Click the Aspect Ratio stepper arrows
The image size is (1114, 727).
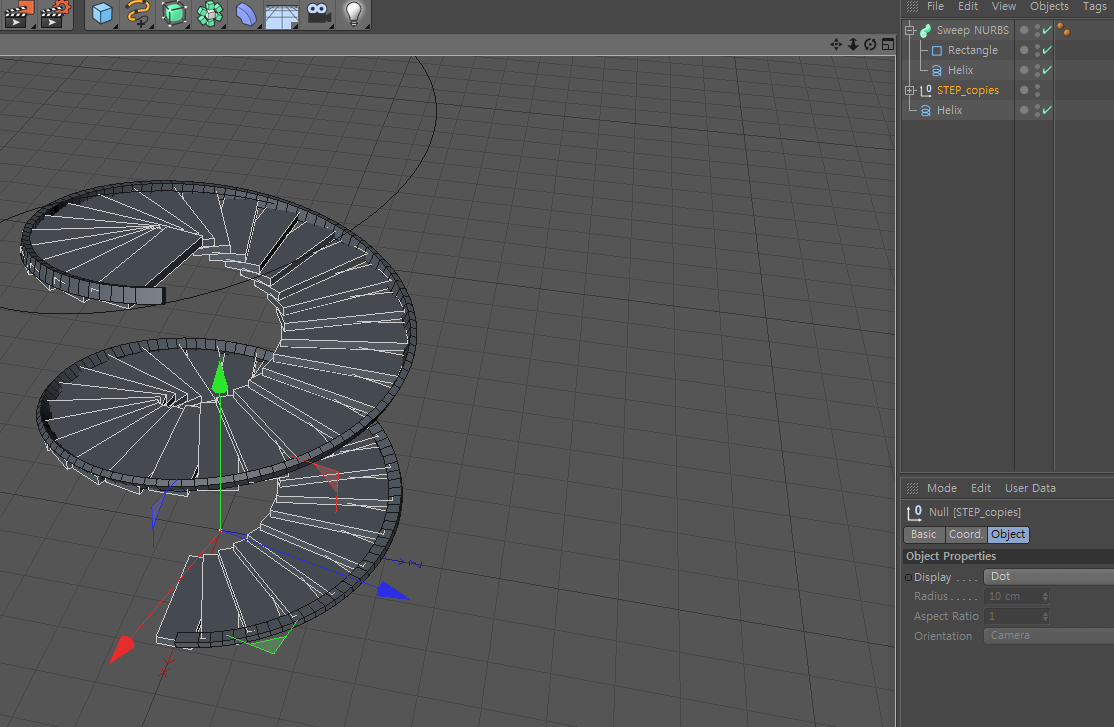1045,616
